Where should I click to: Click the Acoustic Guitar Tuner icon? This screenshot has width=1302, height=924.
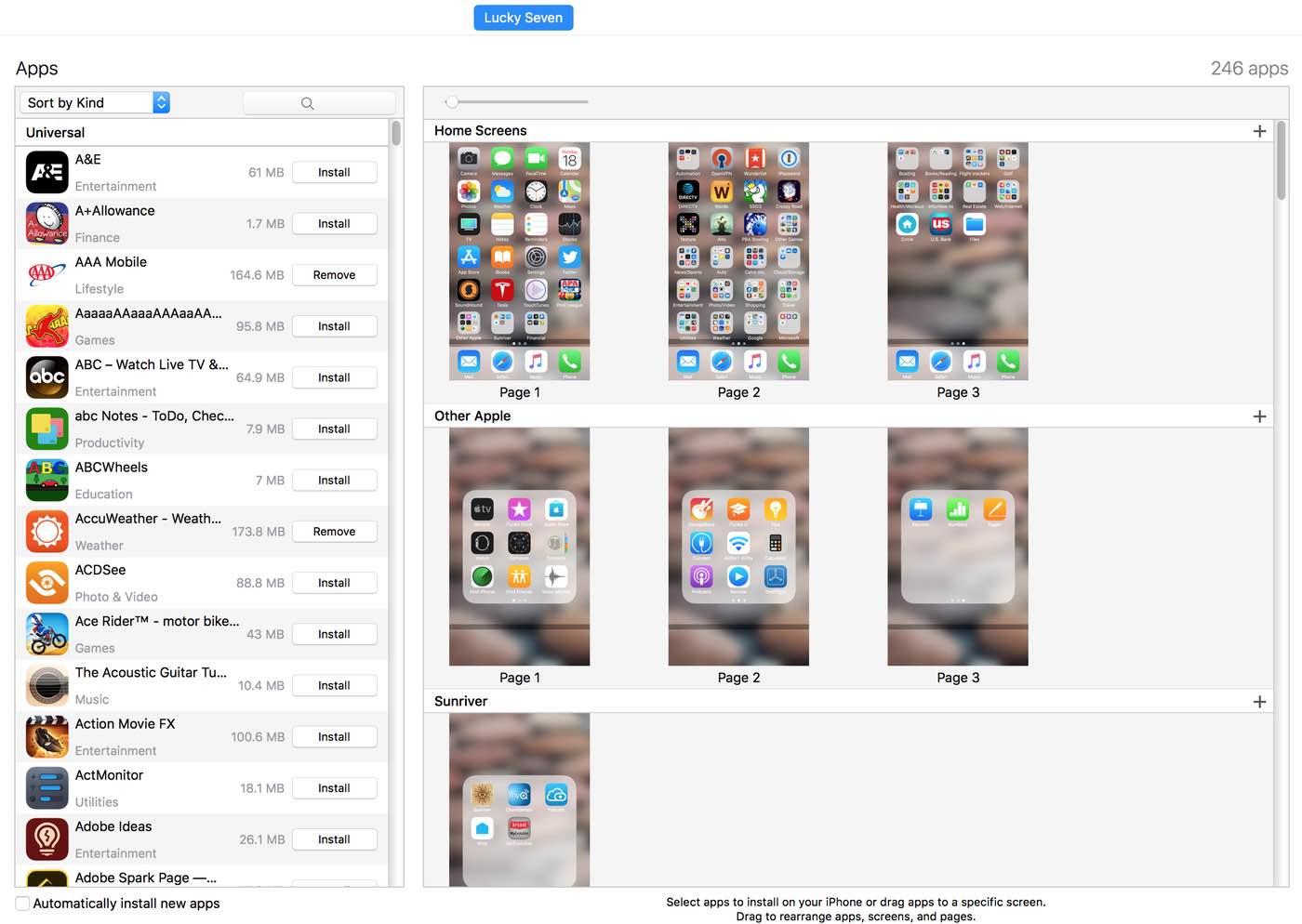coord(47,685)
